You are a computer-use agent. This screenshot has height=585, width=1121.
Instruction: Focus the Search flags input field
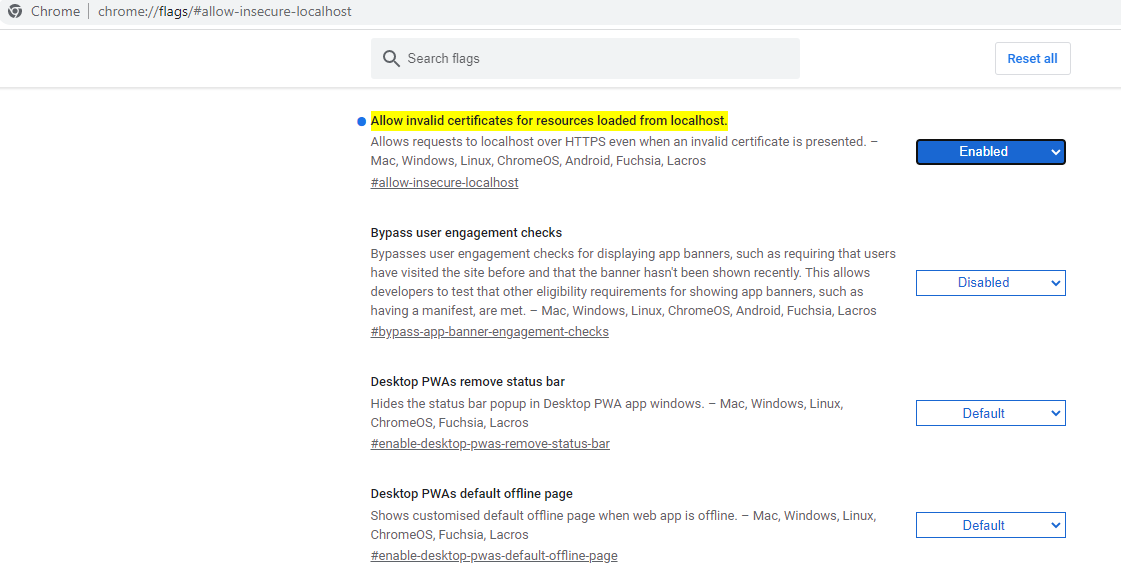pos(585,59)
